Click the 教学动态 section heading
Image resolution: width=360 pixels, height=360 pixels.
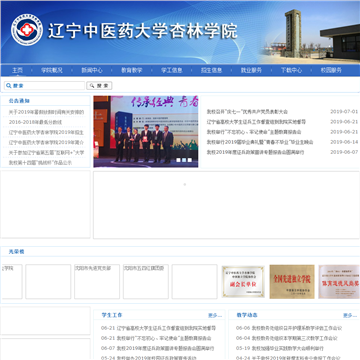pyautogui.click(x=247, y=315)
